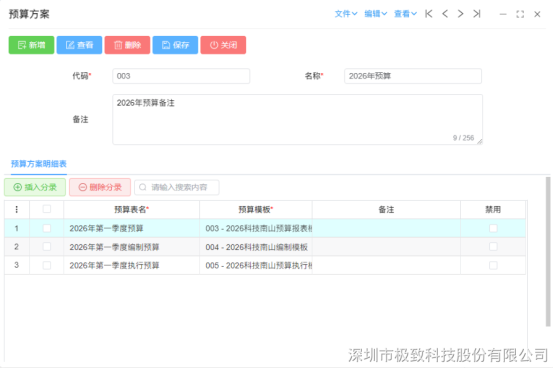The image size is (554, 369).
Task: Switch to the 预算方案明细表 tab
Action: click(39, 164)
